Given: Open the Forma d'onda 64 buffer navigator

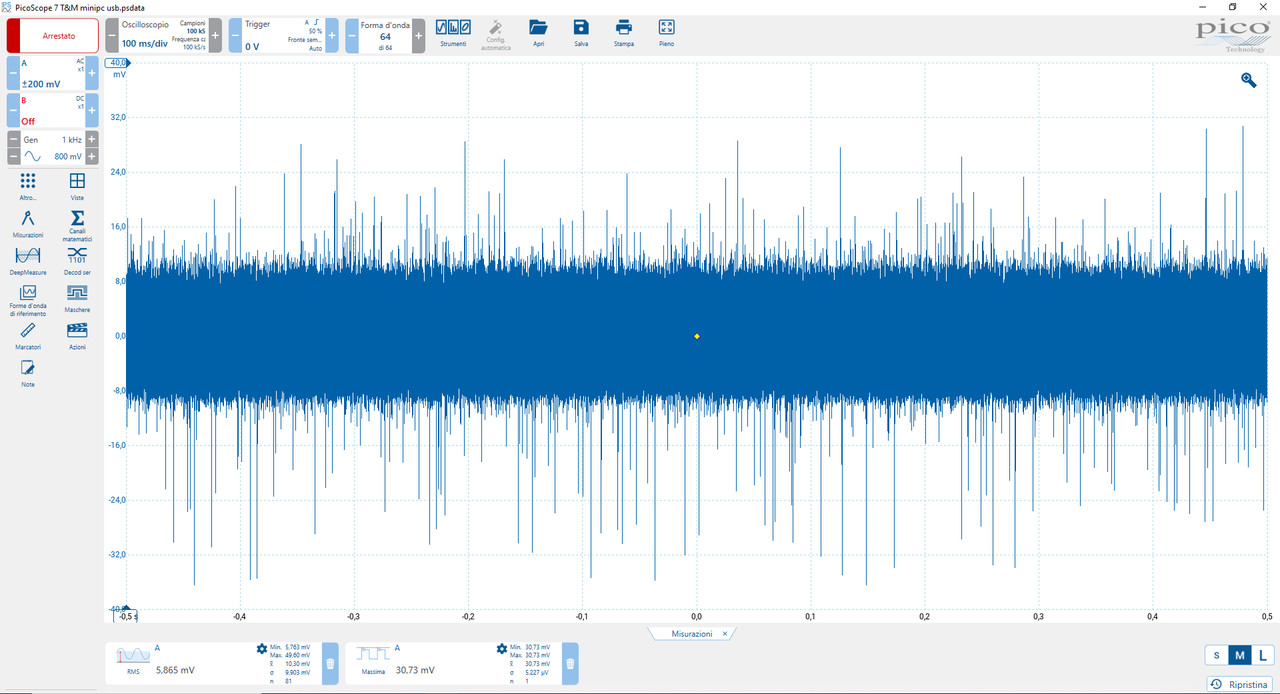Looking at the screenshot, I should tap(385, 35).
